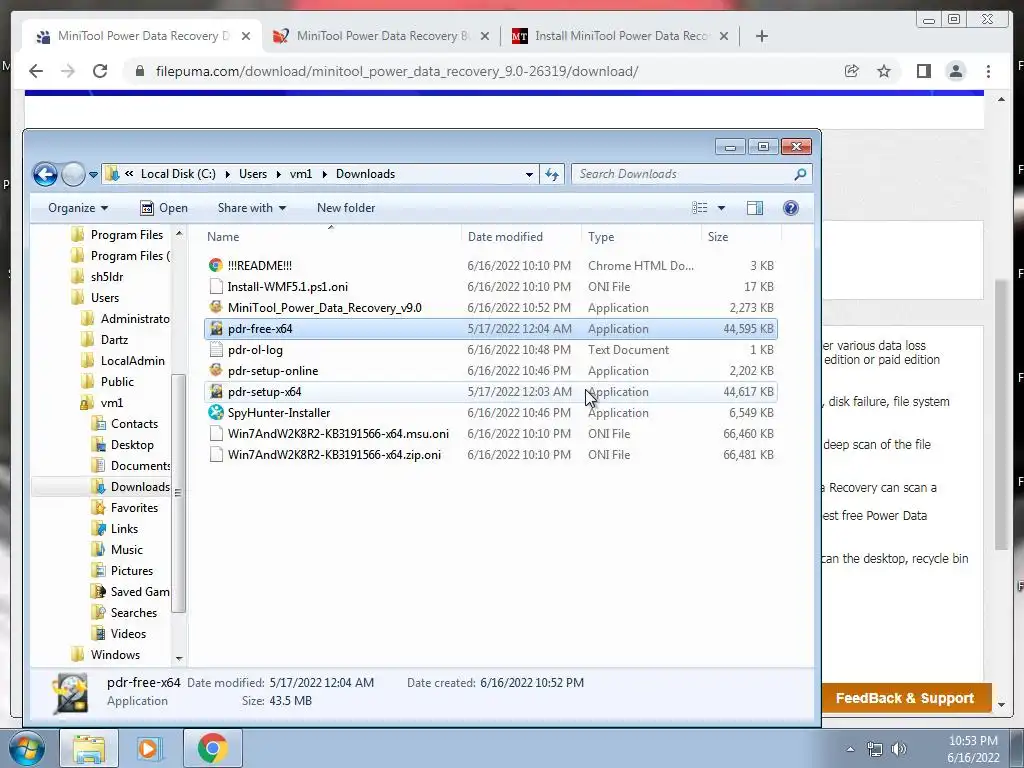This screenshot has width=1024, height=768.
Task: Click the Search Downloads field
Action: coord(692,174)
